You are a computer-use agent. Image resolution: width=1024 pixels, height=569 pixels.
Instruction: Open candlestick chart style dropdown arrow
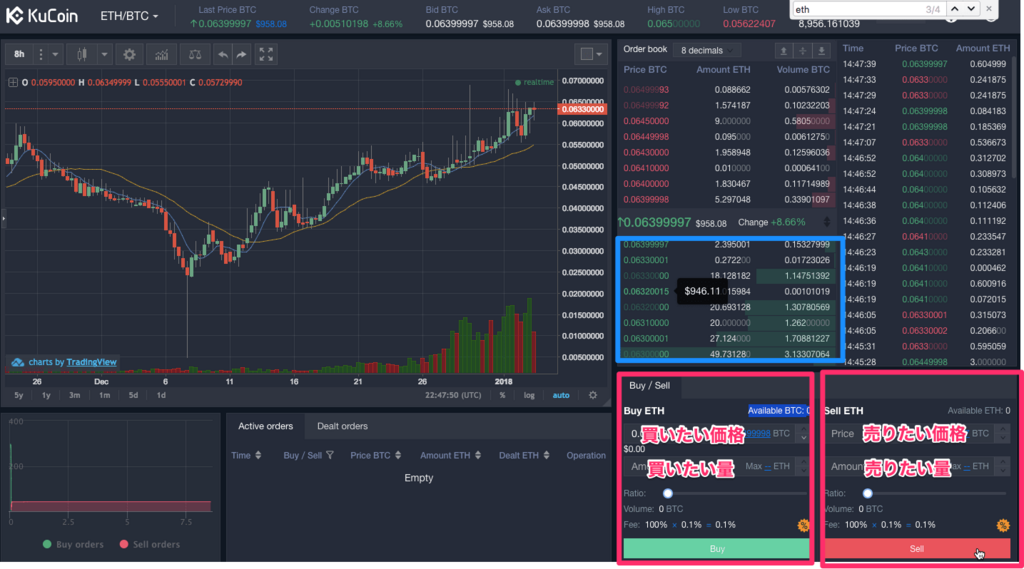(104, 54)
